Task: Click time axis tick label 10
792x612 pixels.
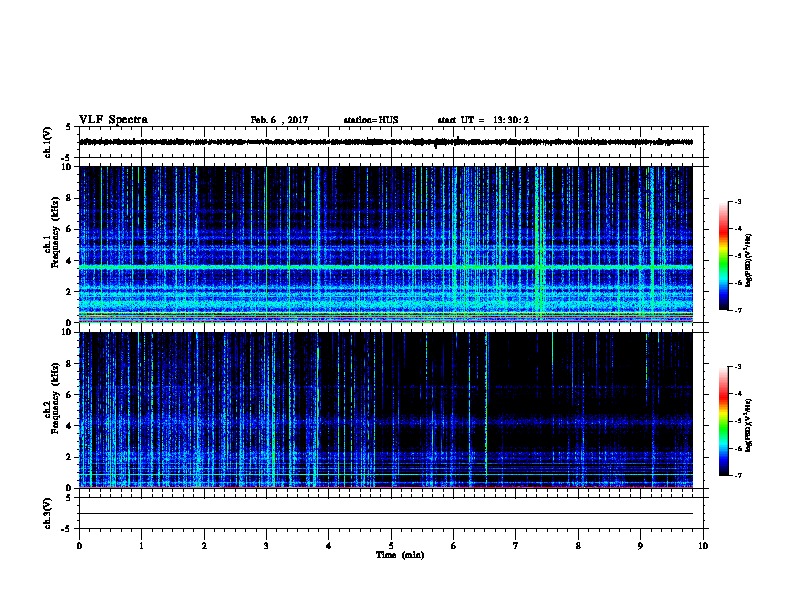Action: coord(703,545)
